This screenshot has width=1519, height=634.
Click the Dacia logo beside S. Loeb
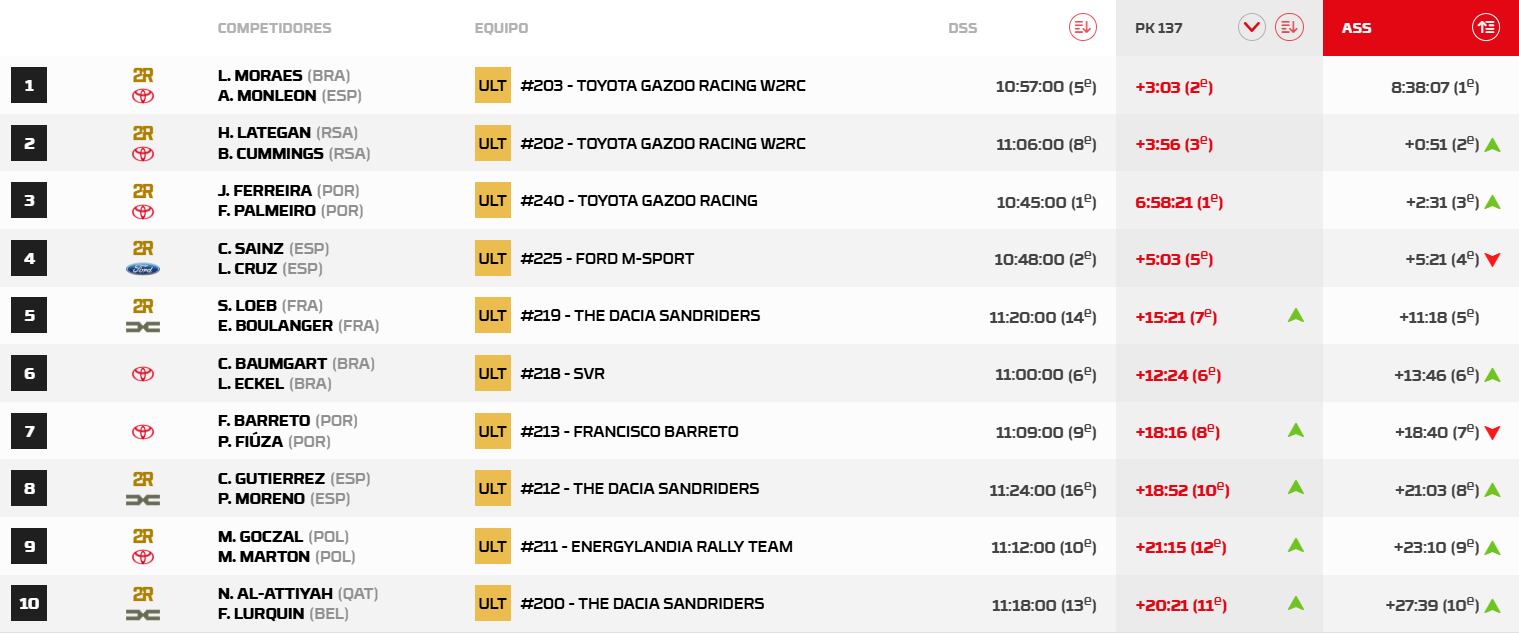point(143,327)
